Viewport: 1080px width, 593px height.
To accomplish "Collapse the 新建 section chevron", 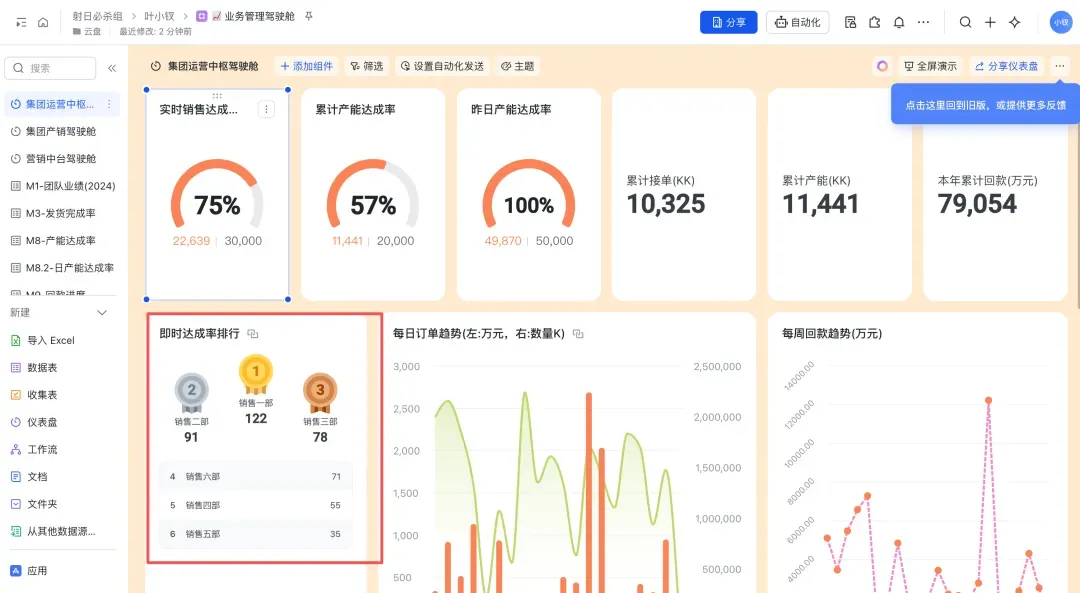I will (x=102, y=313).
